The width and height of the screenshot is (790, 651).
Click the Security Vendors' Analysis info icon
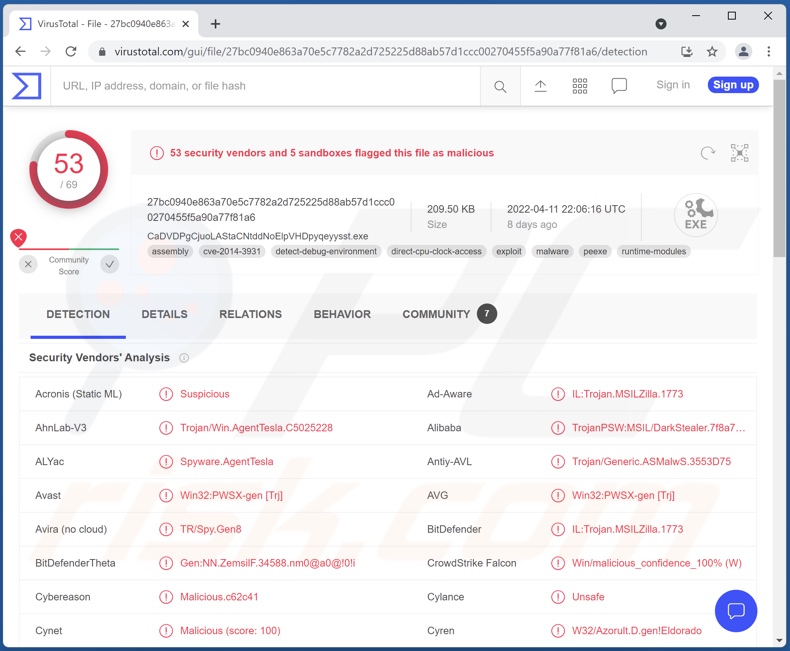184,358
